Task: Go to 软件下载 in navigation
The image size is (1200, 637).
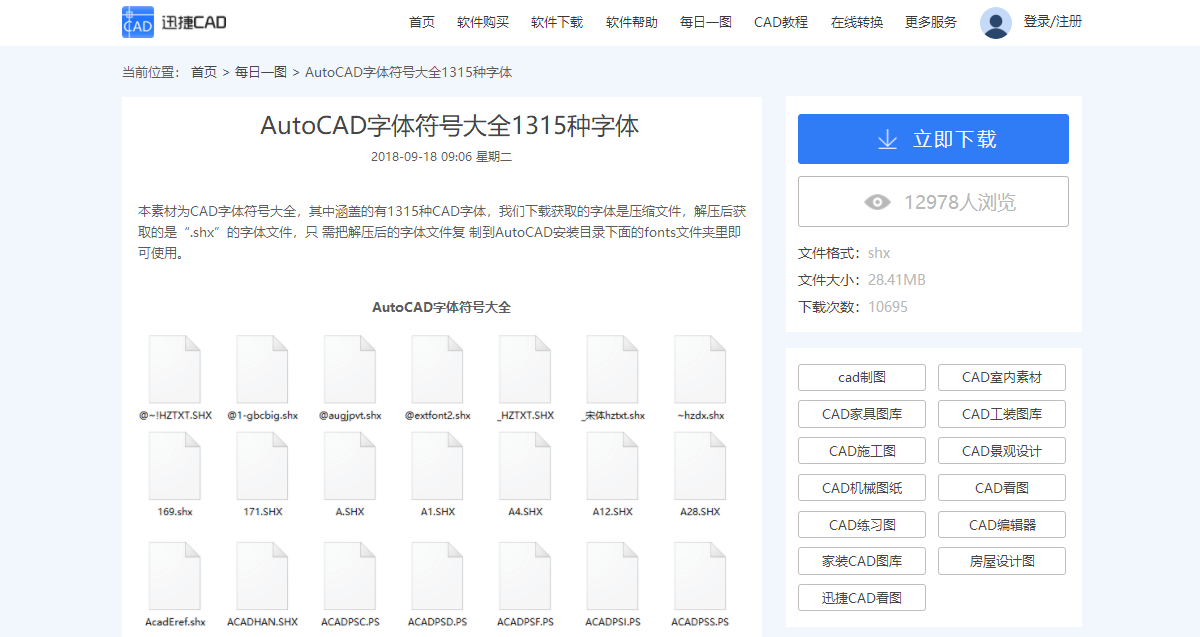Action: pyautogui.click(x=557, y=22)
